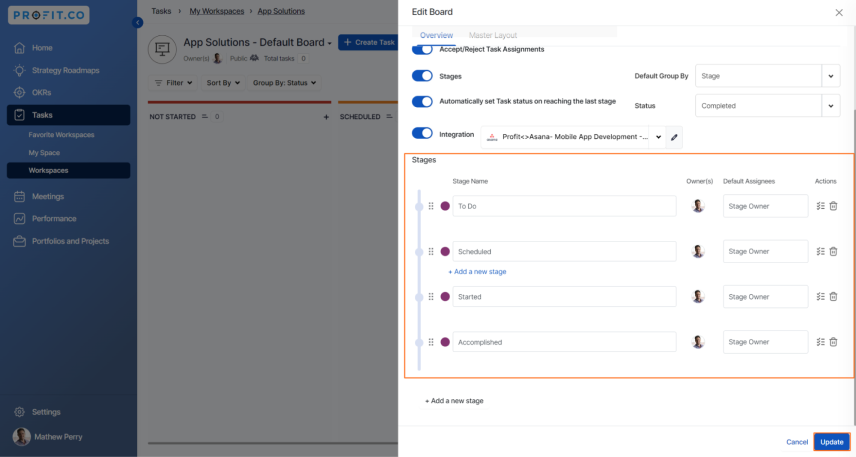Add task in Not Started column

click(x=326, y=117)
